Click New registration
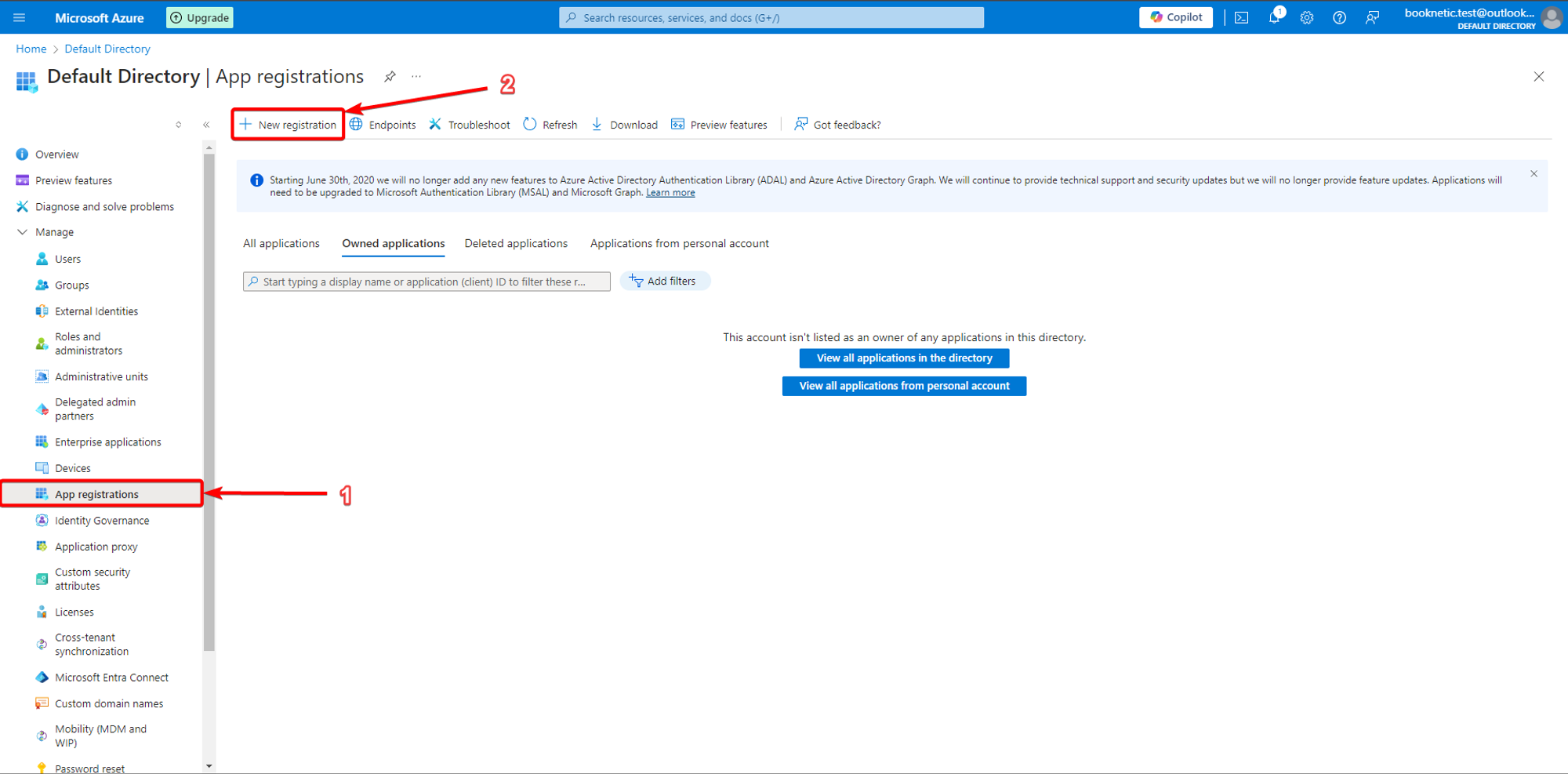 288,125
